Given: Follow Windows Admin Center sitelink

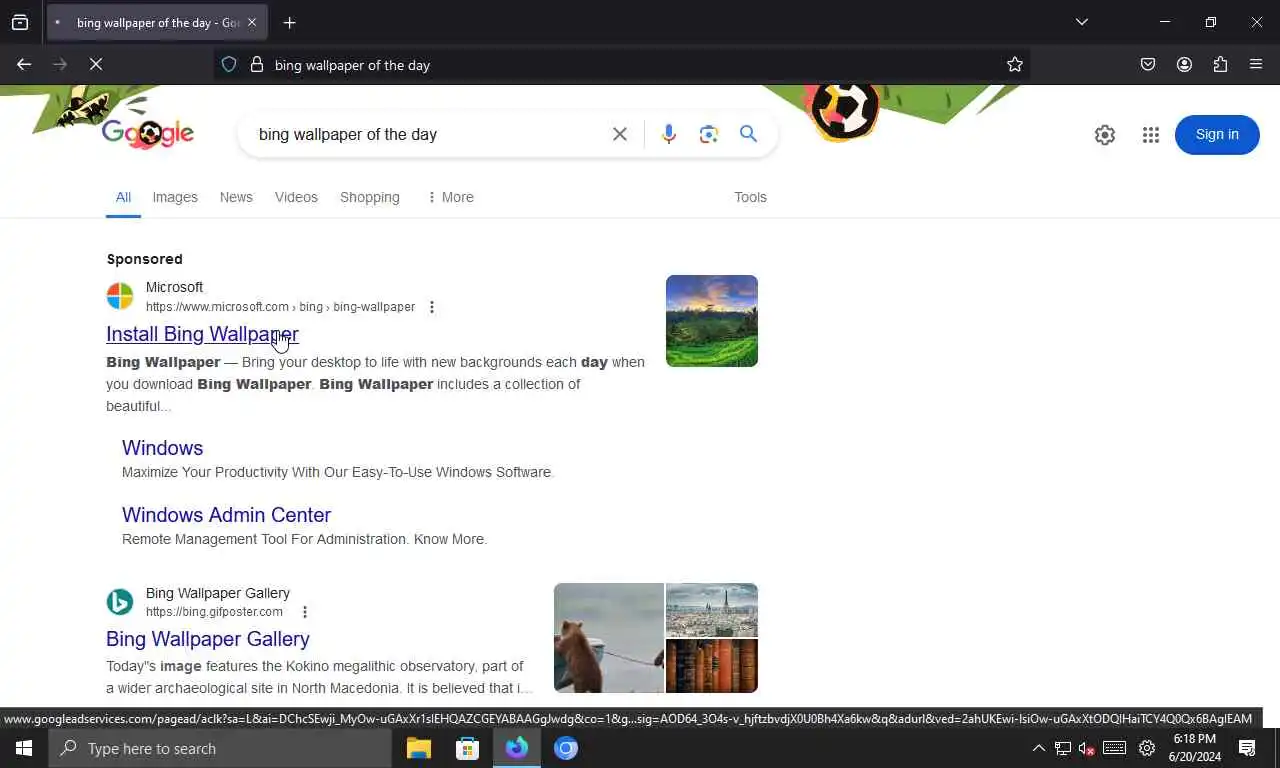Looking at the screenshot, I should click(226, 515).
